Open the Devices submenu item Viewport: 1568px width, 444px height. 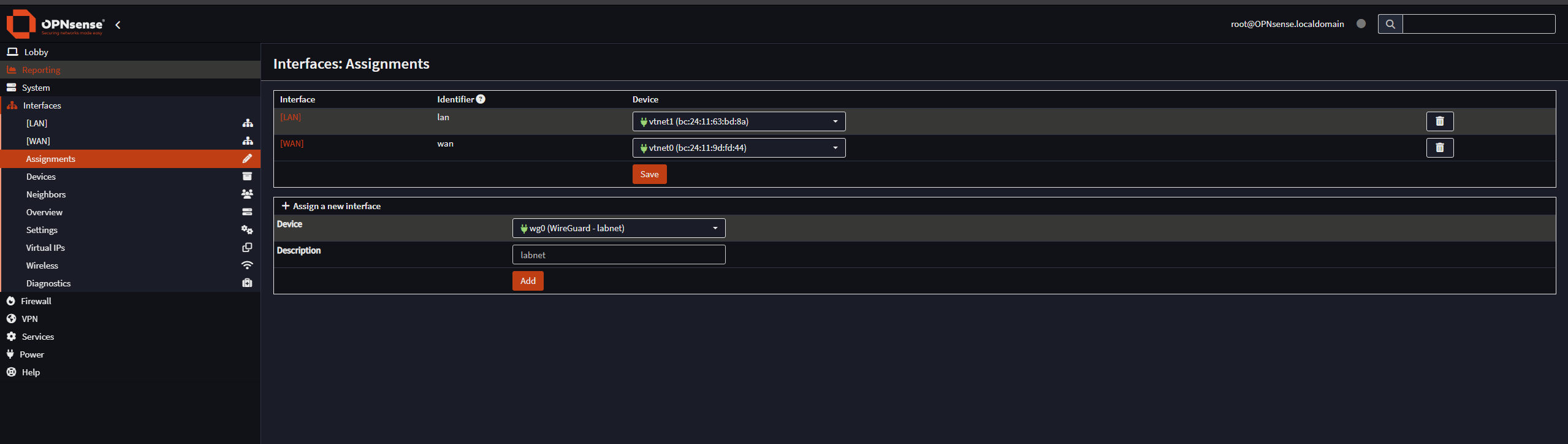click(x=41, y=177)
